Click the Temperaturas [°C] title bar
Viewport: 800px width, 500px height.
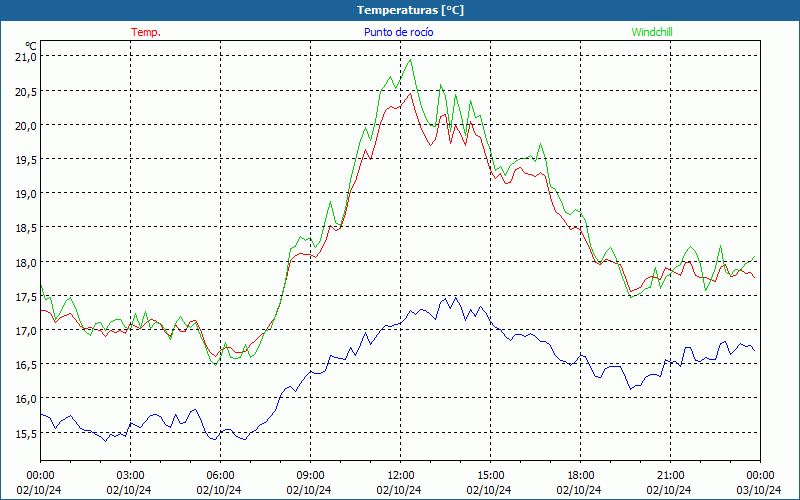(x=400, y=10)
